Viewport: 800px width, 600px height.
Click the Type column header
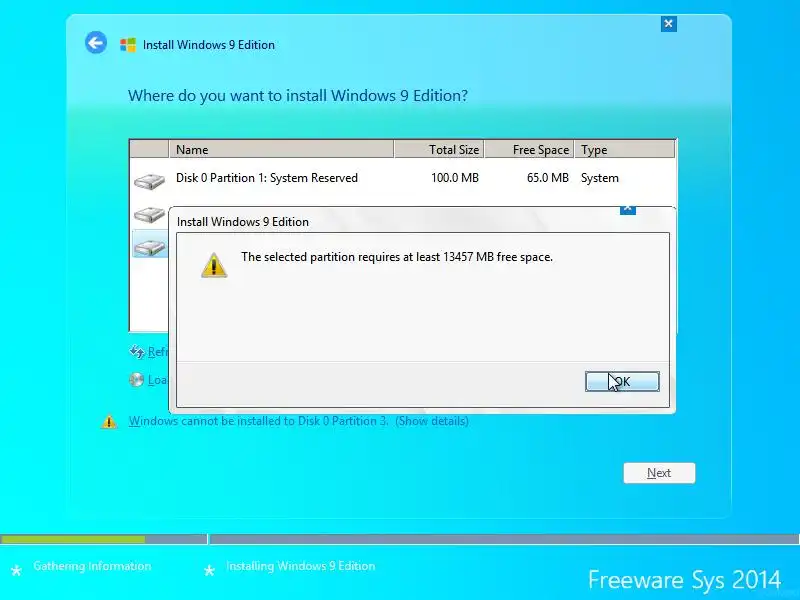point(624,149)
